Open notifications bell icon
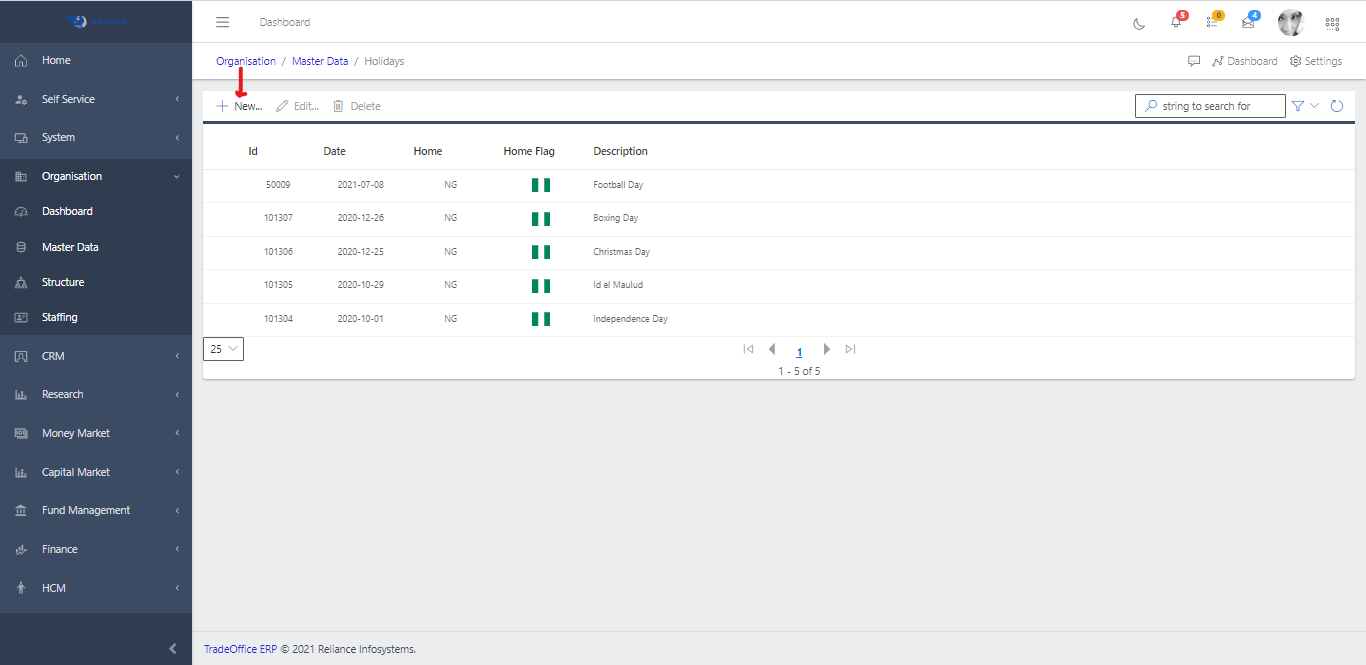 (1176, 22)
